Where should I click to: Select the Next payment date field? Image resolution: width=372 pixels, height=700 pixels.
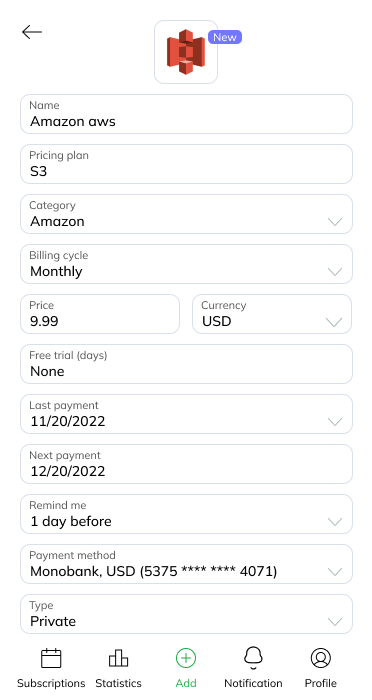click(x=186, y=464)
